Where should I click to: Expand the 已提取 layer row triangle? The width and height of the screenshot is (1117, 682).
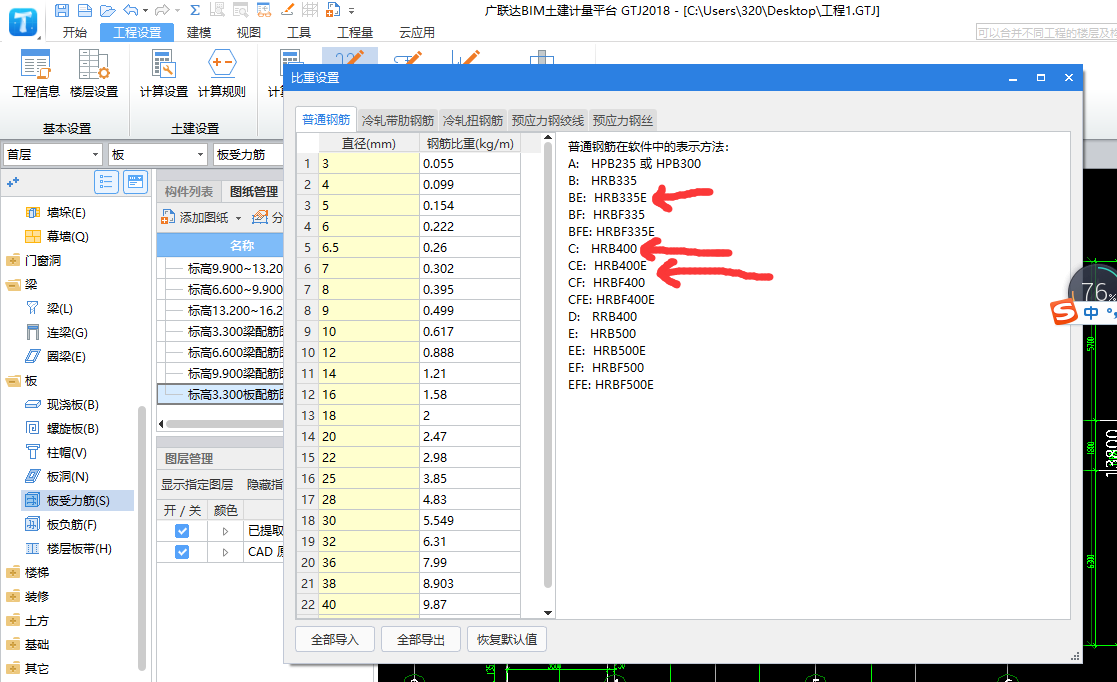click(x=225, y=531)
